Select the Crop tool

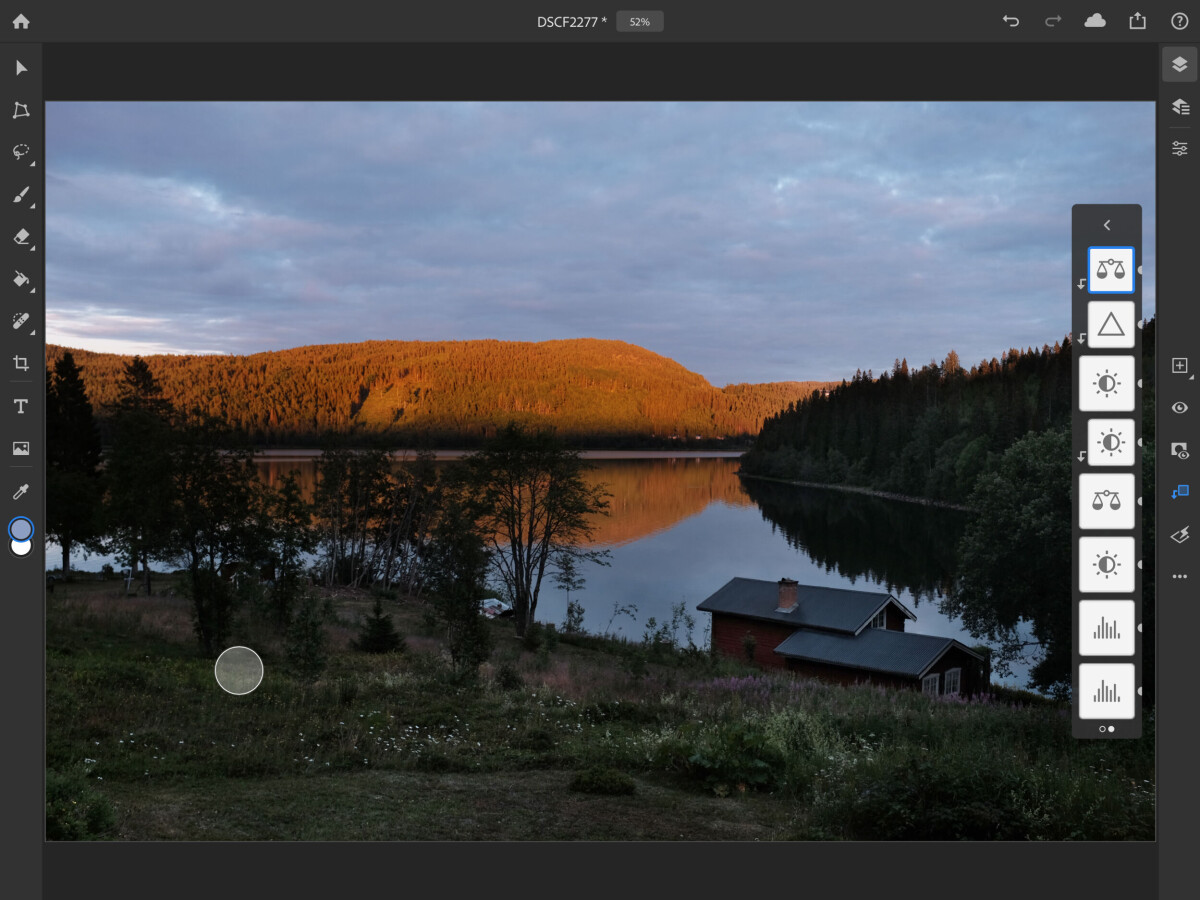pos(21,363)
